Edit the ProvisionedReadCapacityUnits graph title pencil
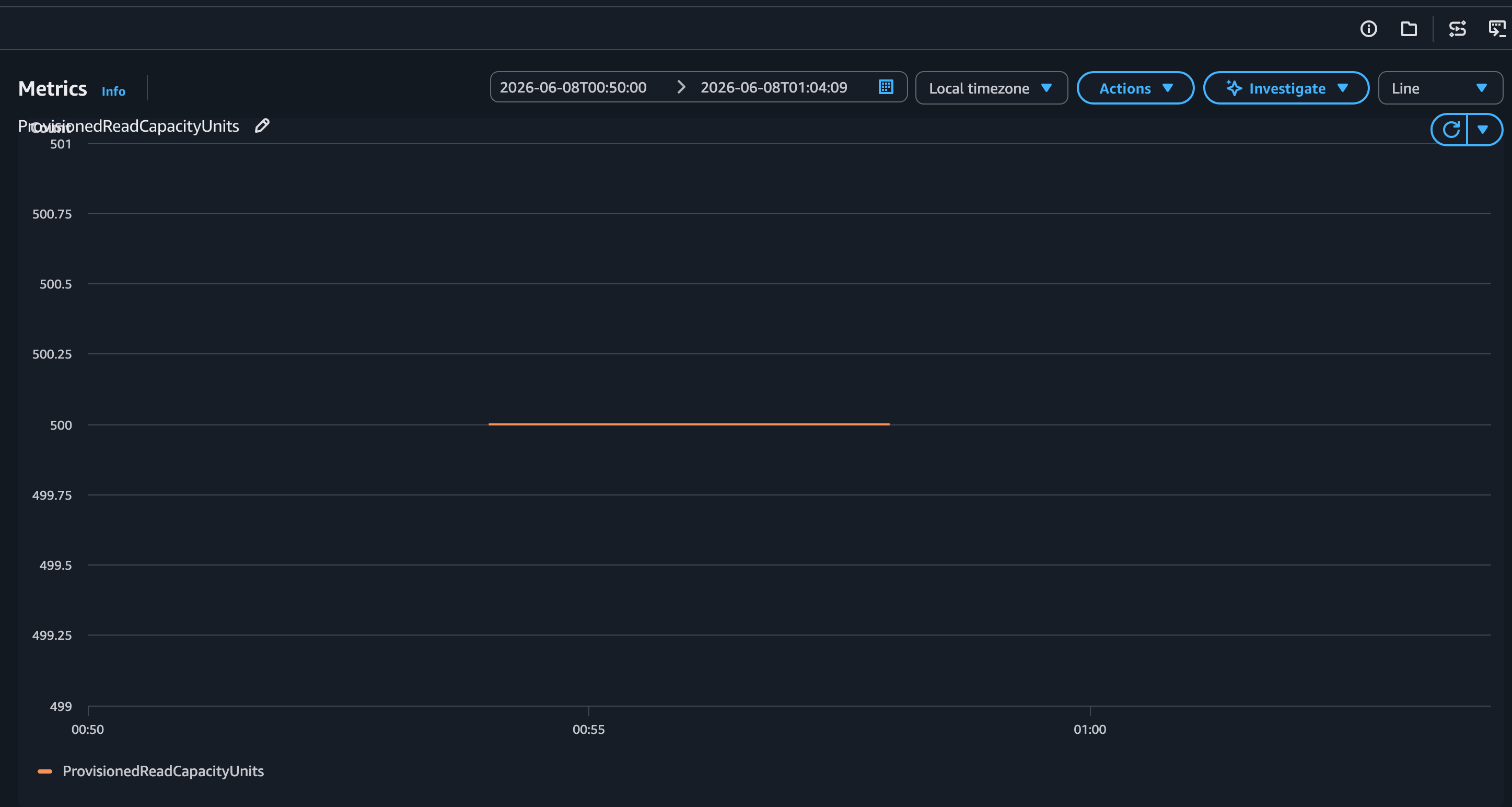This screenshot has height=807, width=1512. [262, 125]
